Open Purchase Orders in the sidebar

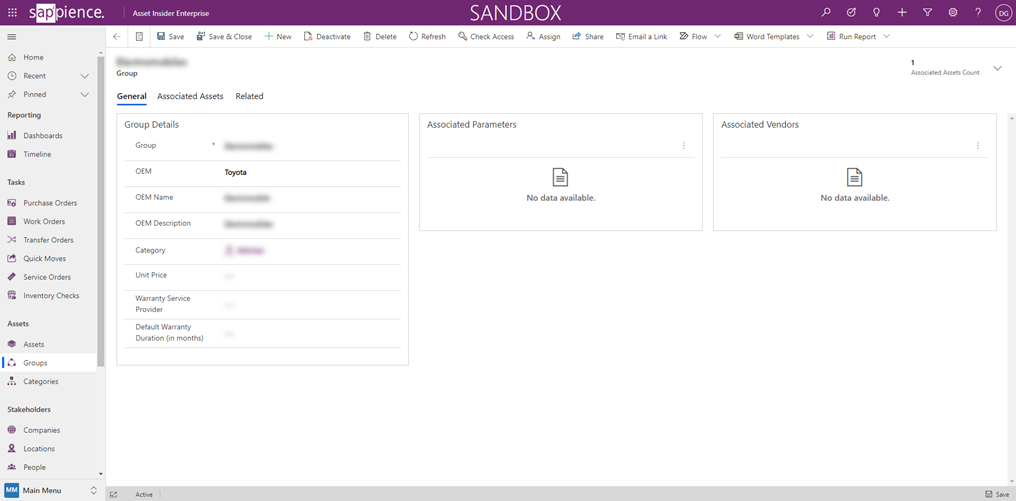50,203
